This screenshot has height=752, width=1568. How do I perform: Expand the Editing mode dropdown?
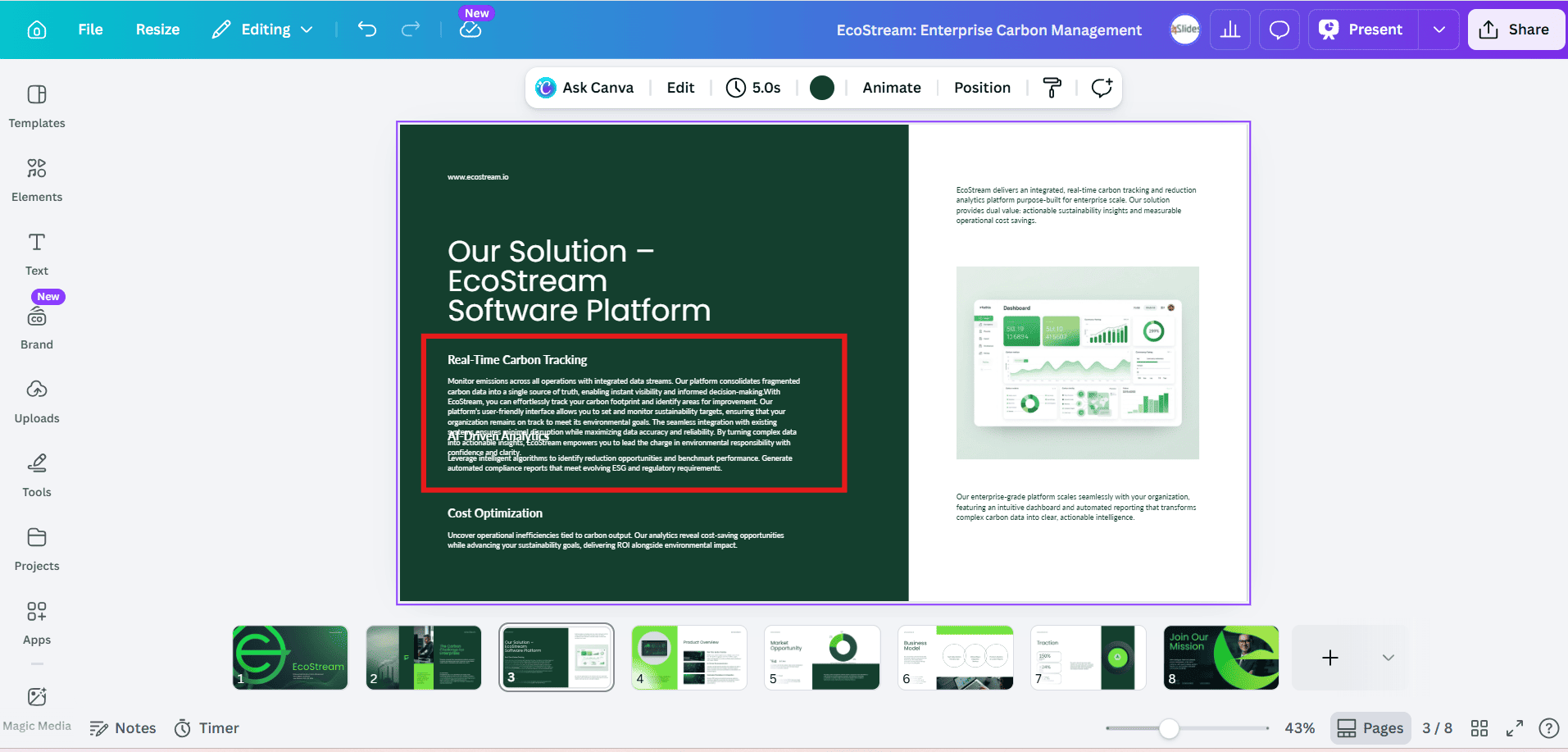point(262,30)
